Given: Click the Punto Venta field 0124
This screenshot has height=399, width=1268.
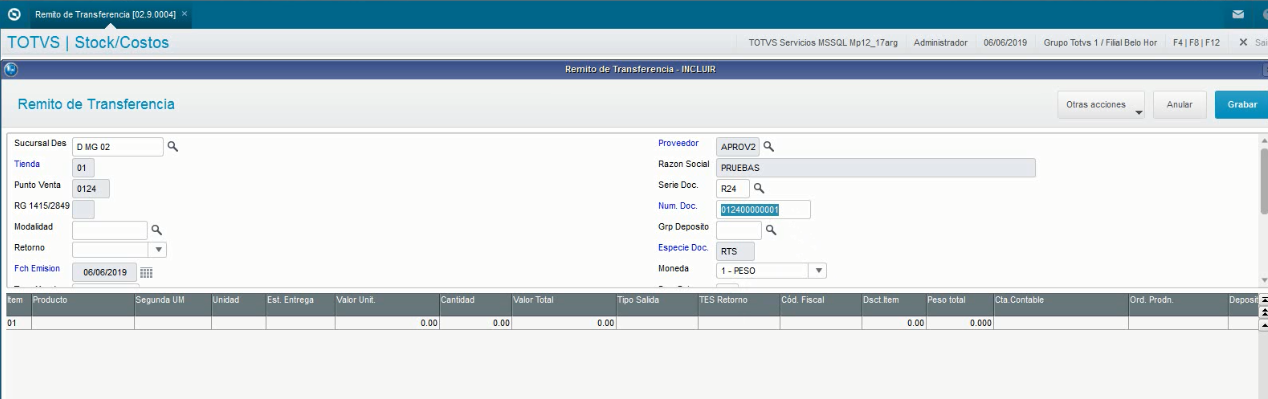Looking at the screenshot, I should click(91, 188).
